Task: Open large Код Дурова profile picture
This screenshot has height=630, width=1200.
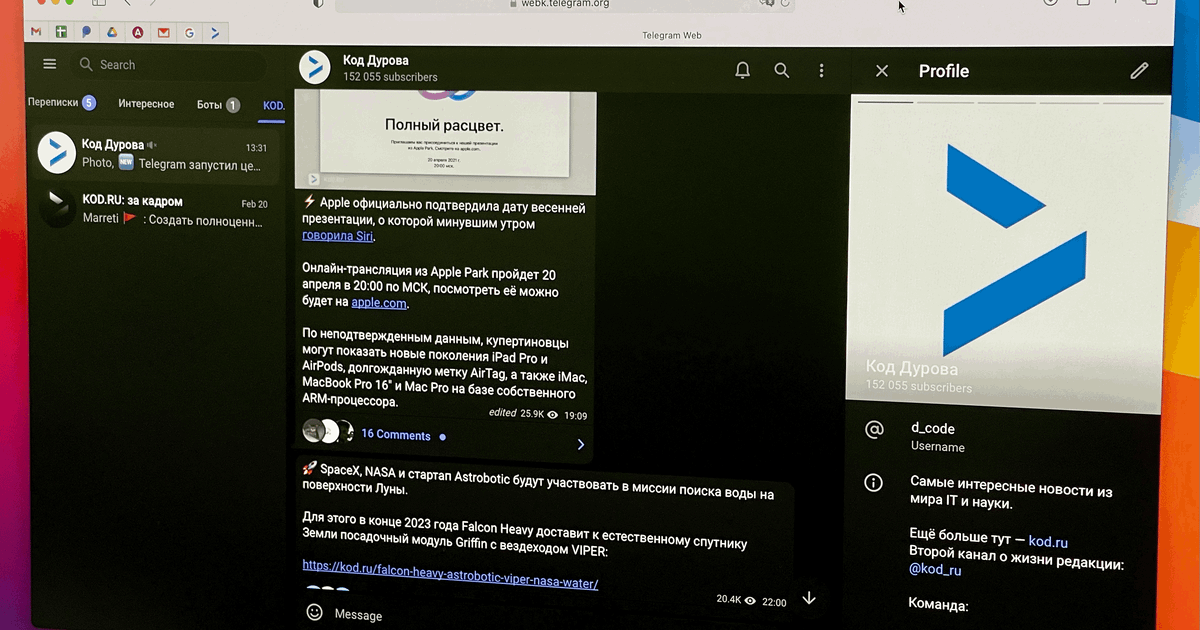Action: [x=1009, y=256]
